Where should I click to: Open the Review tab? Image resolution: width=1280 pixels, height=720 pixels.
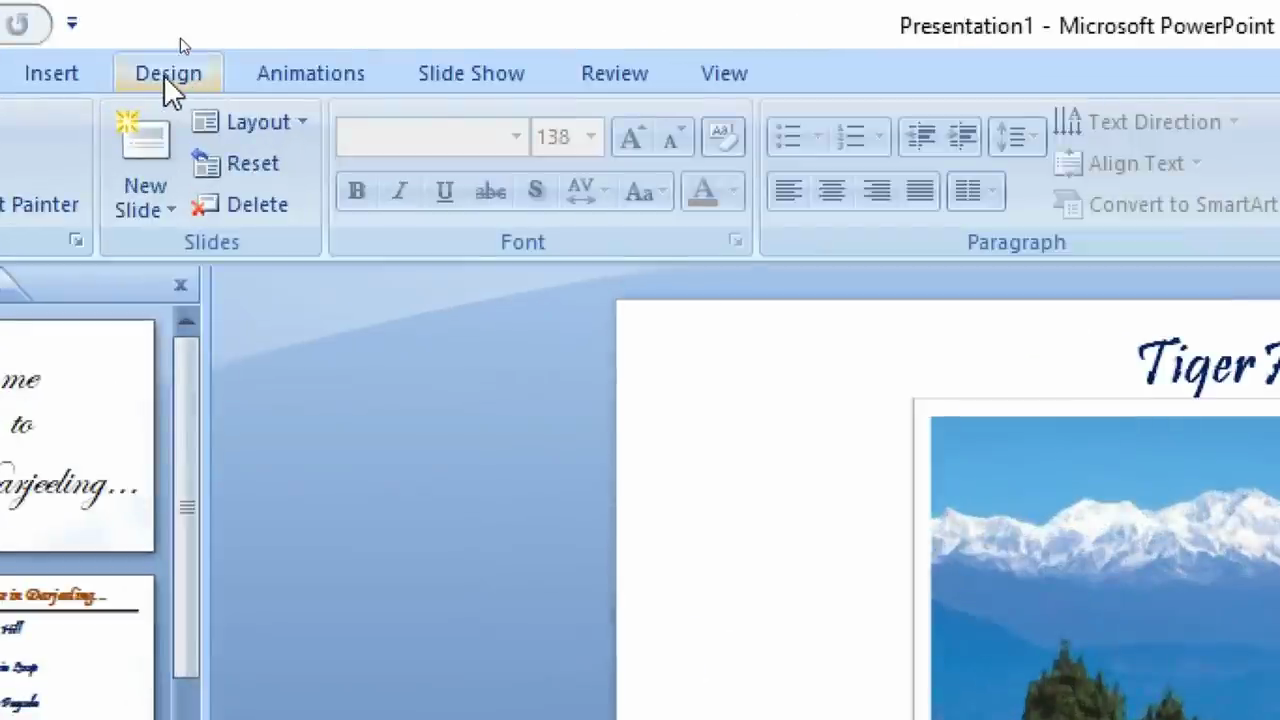click(614, 73)
